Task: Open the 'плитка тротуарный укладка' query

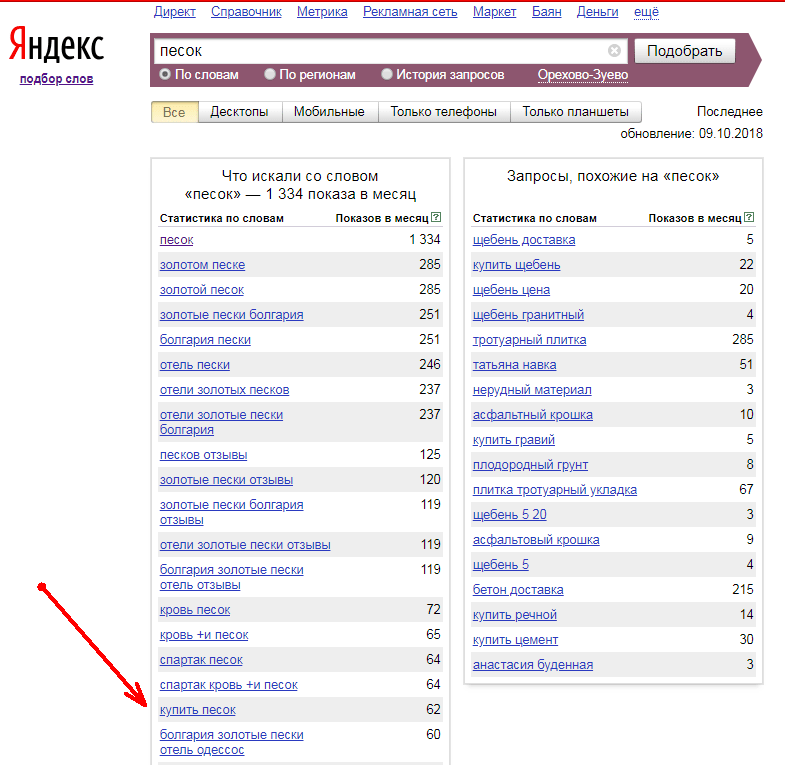Action: tap(555, 490)
